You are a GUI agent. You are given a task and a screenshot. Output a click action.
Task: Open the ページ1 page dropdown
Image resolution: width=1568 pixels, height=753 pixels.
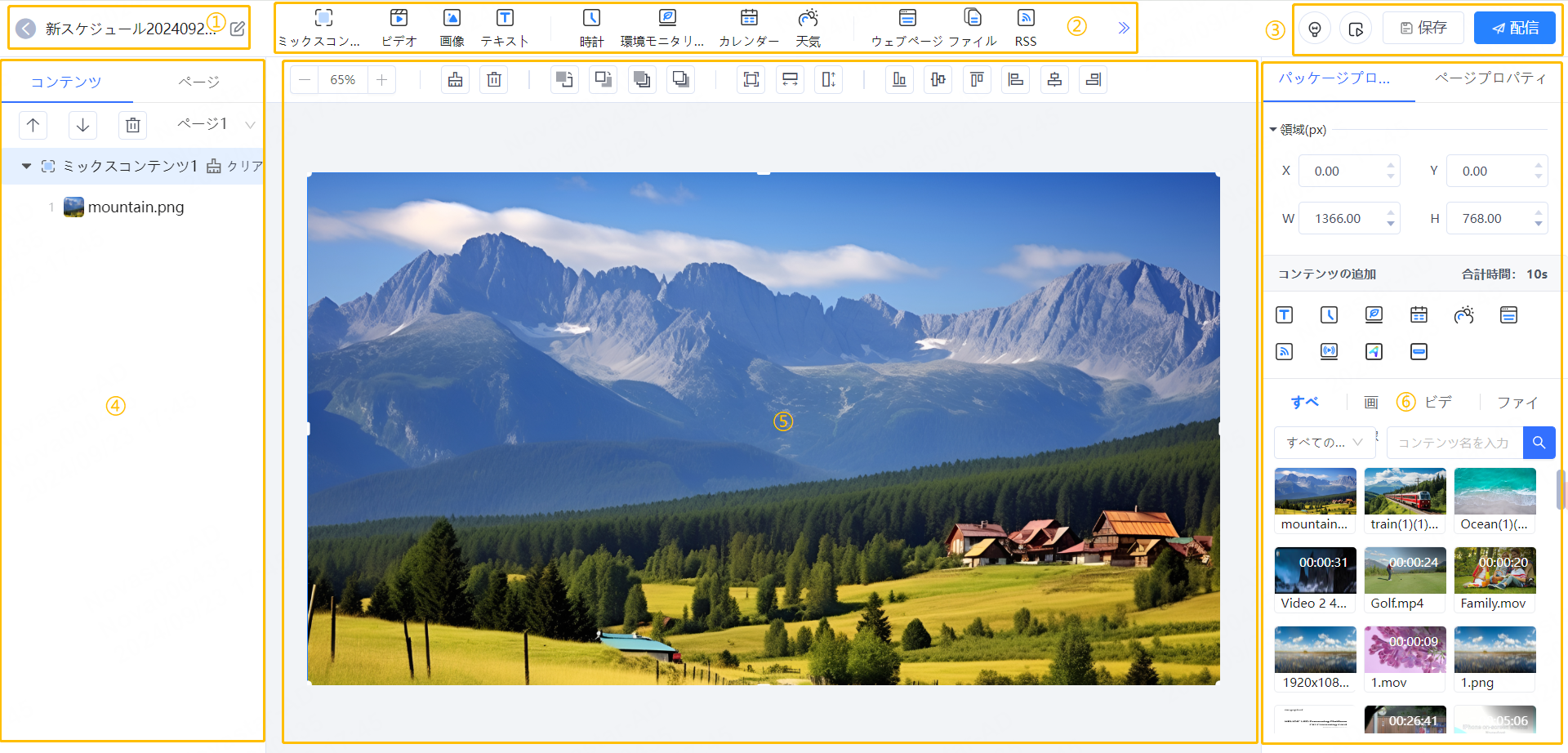(250, 125)
